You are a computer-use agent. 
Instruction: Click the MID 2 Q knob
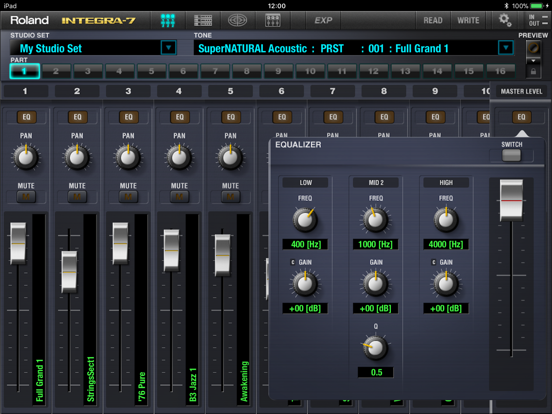376,348
